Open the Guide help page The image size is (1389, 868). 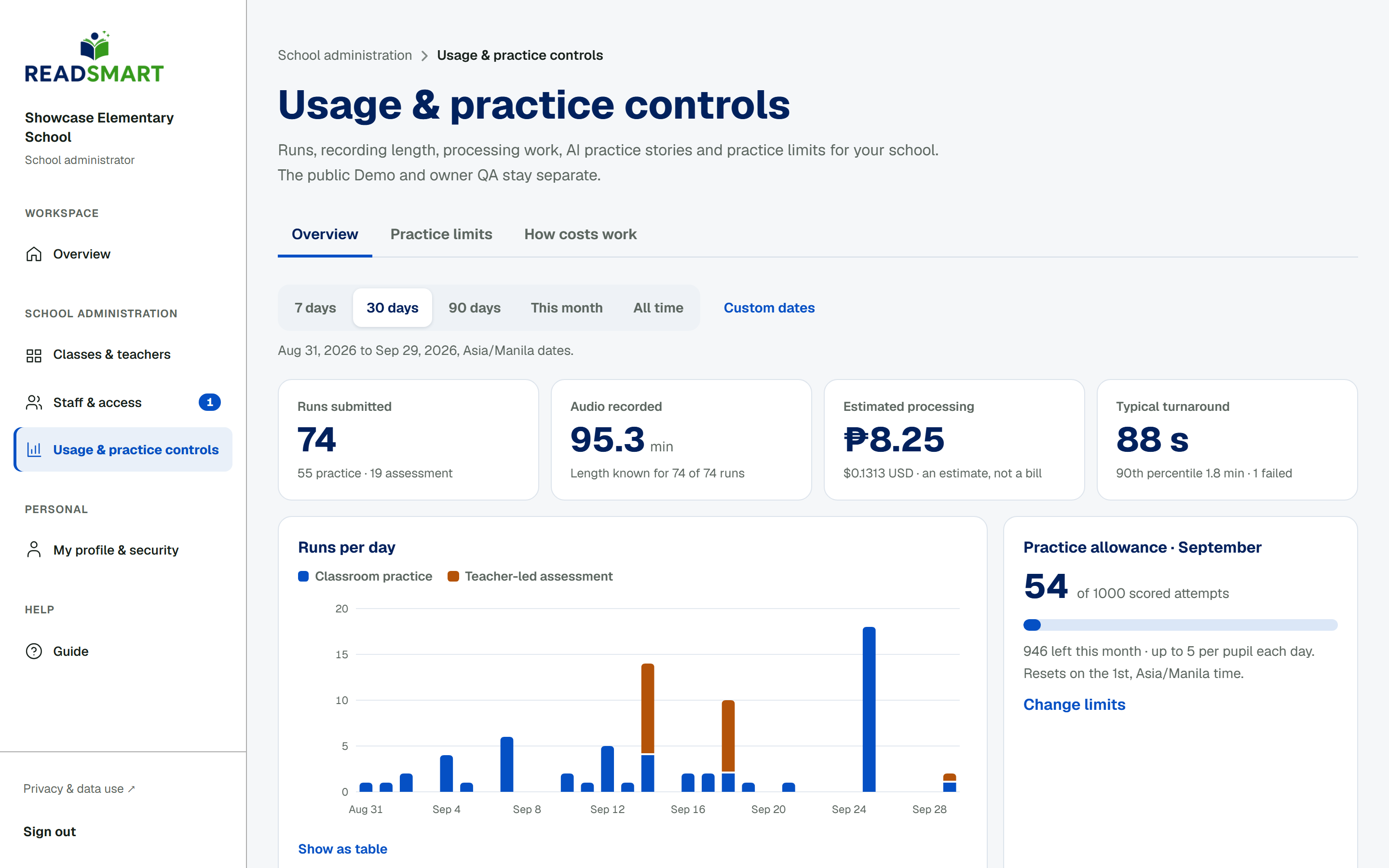[x=123, y=651]
